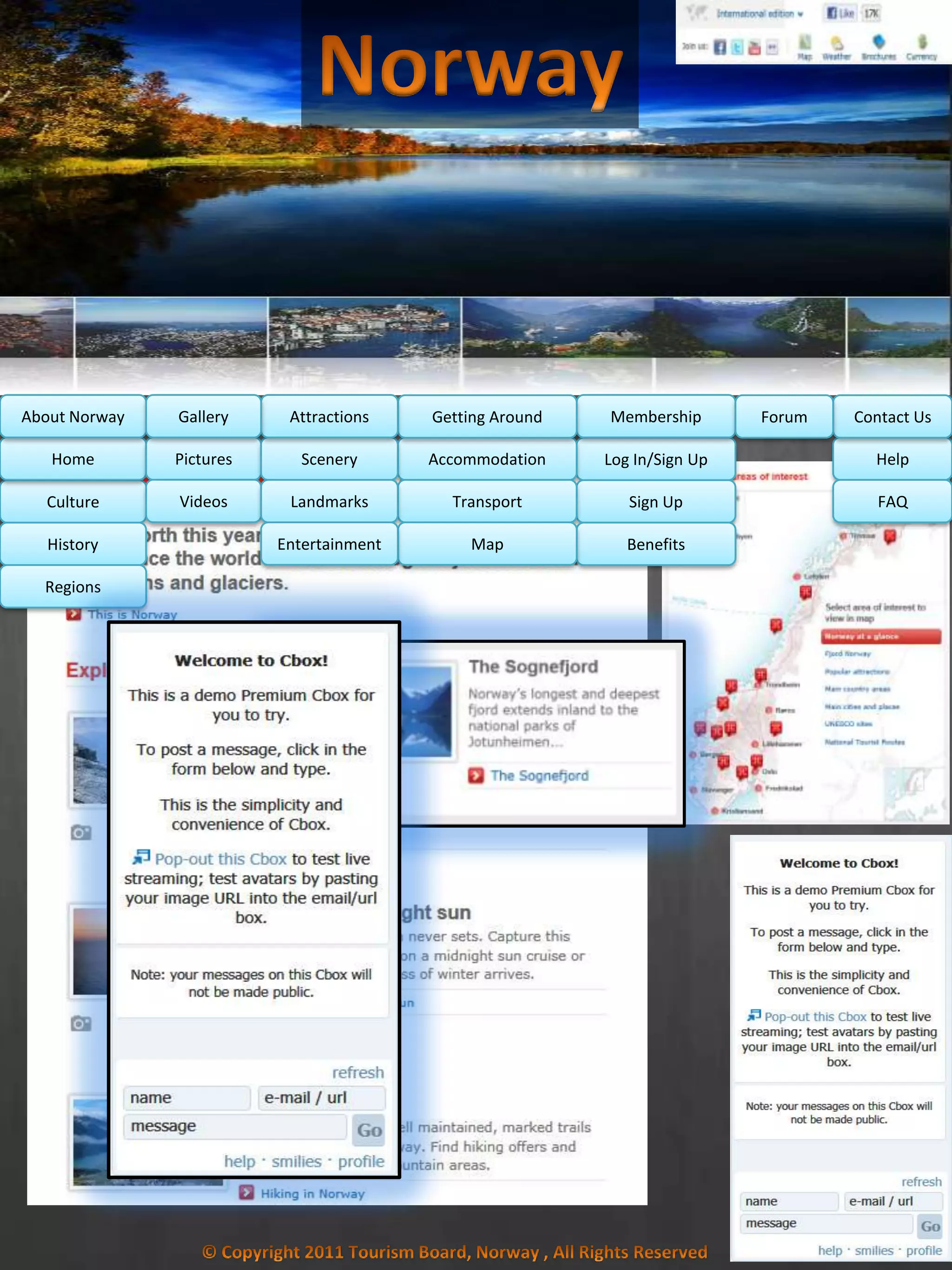
Task: Select Log In/Sign Up under Membership
Action: point(655,459)
